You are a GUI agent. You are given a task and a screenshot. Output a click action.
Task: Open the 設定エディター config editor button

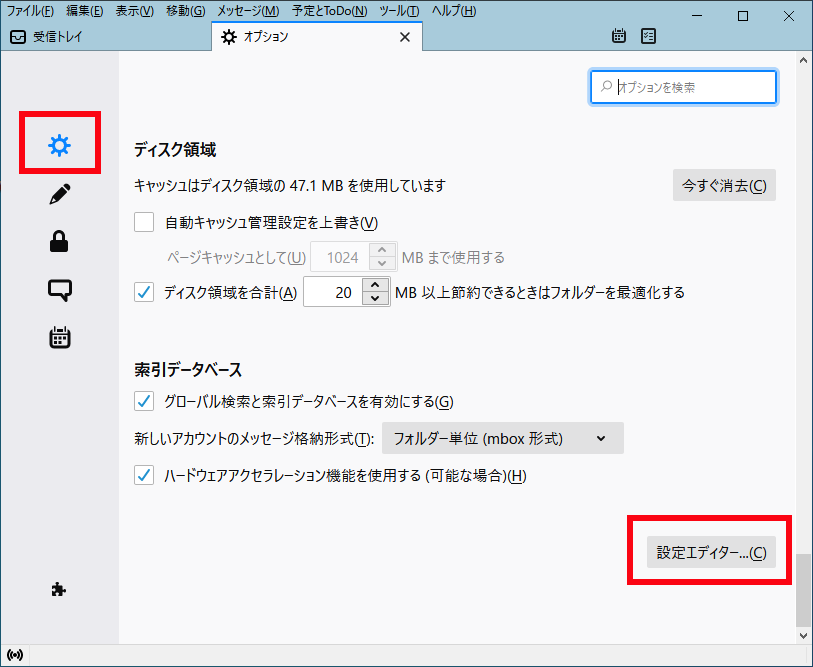711,552
